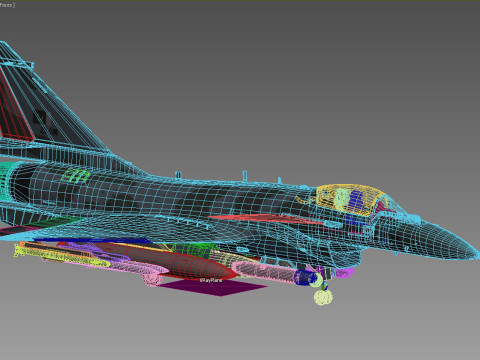This screenshot has width=480, height=360.
Task: Select the pink pylon-mounted pod near the intake
Action: pos(265,272)
